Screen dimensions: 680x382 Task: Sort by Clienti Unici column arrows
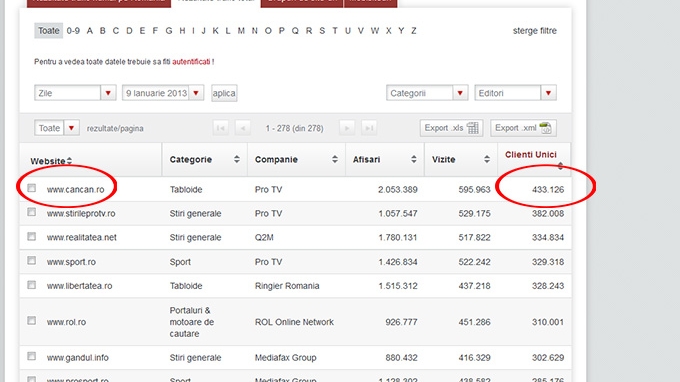click(x=560, y=166)
